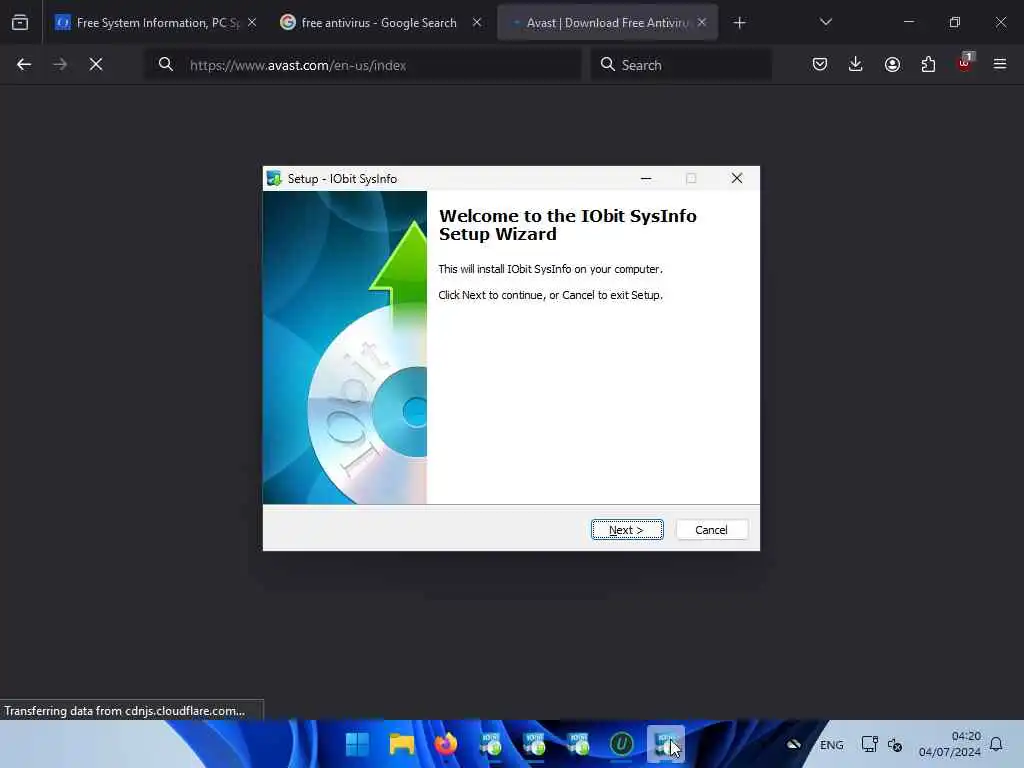Screen dimensions: 1024x768
Task: Open Firefox from the taskbar
Action: pyautogui.click(x=446, y=744)
